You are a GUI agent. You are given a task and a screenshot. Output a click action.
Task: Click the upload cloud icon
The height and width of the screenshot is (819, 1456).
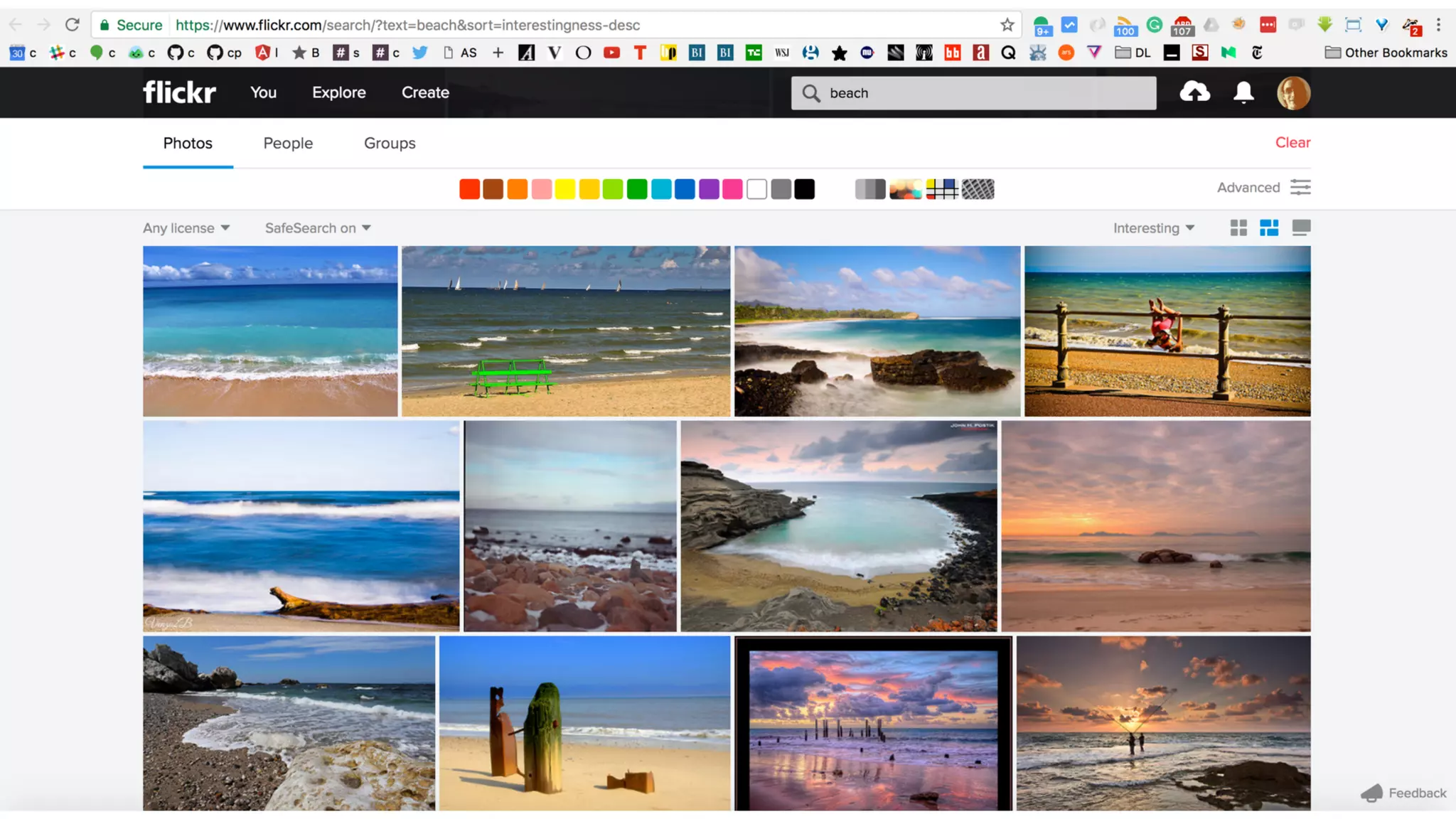click(x=1194, y=92)
